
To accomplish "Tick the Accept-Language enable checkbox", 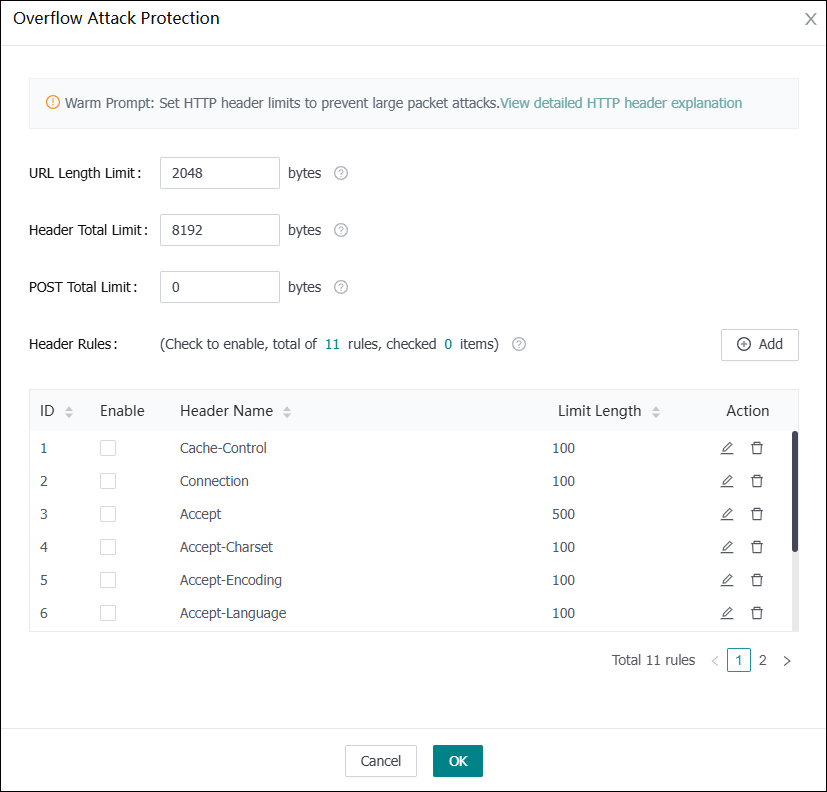I will [108, 613].
